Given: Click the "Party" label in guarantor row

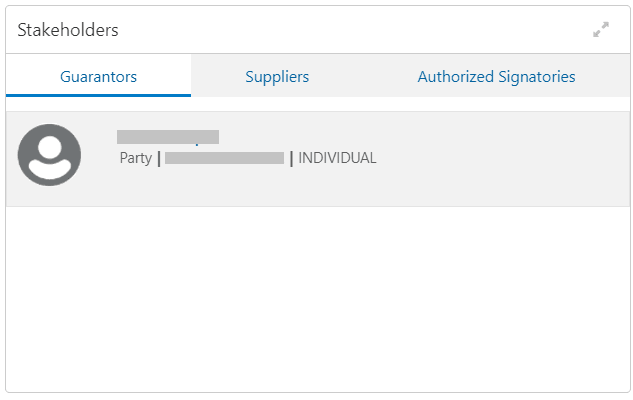Looking at the screenshot, I should (135, 158).
